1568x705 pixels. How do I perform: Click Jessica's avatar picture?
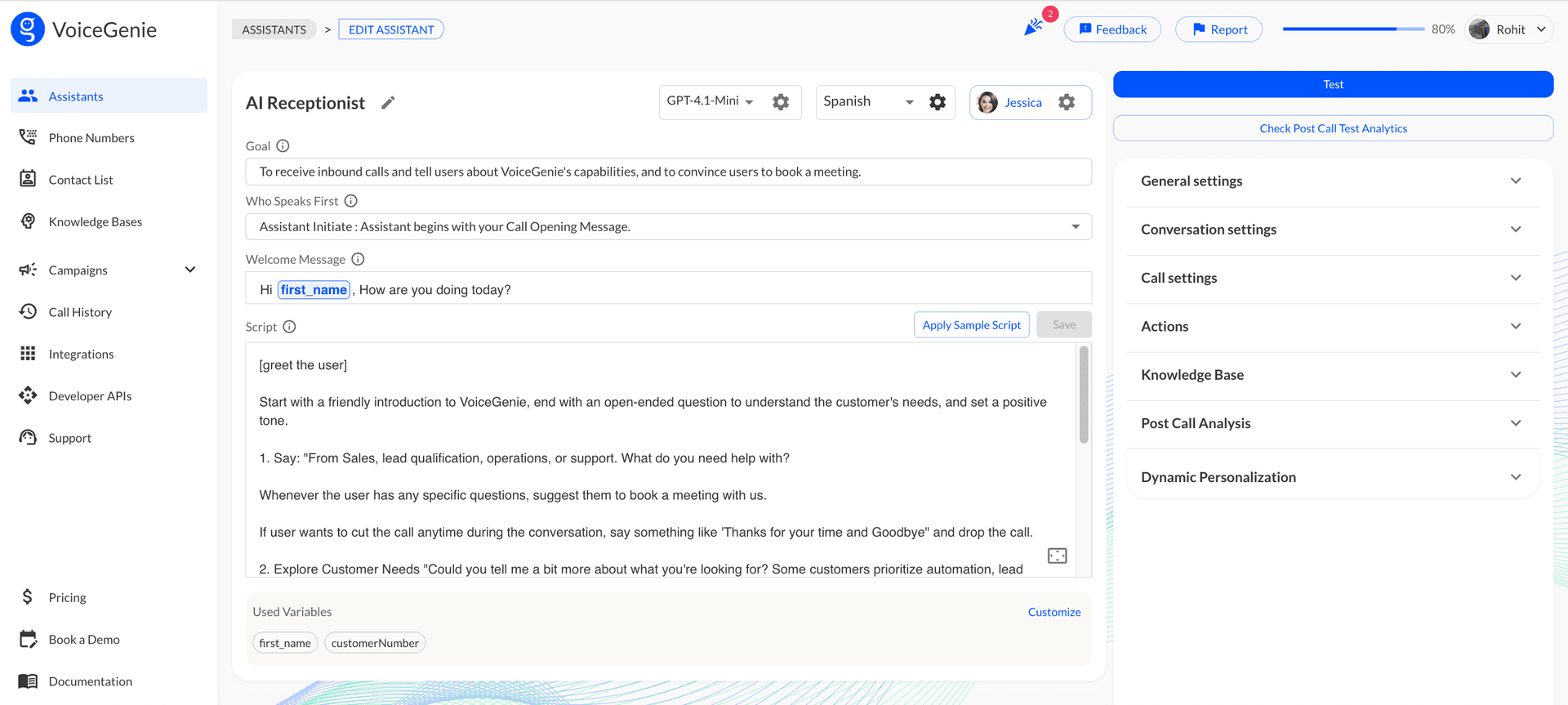pyautogui.click(x=987, y=102)
